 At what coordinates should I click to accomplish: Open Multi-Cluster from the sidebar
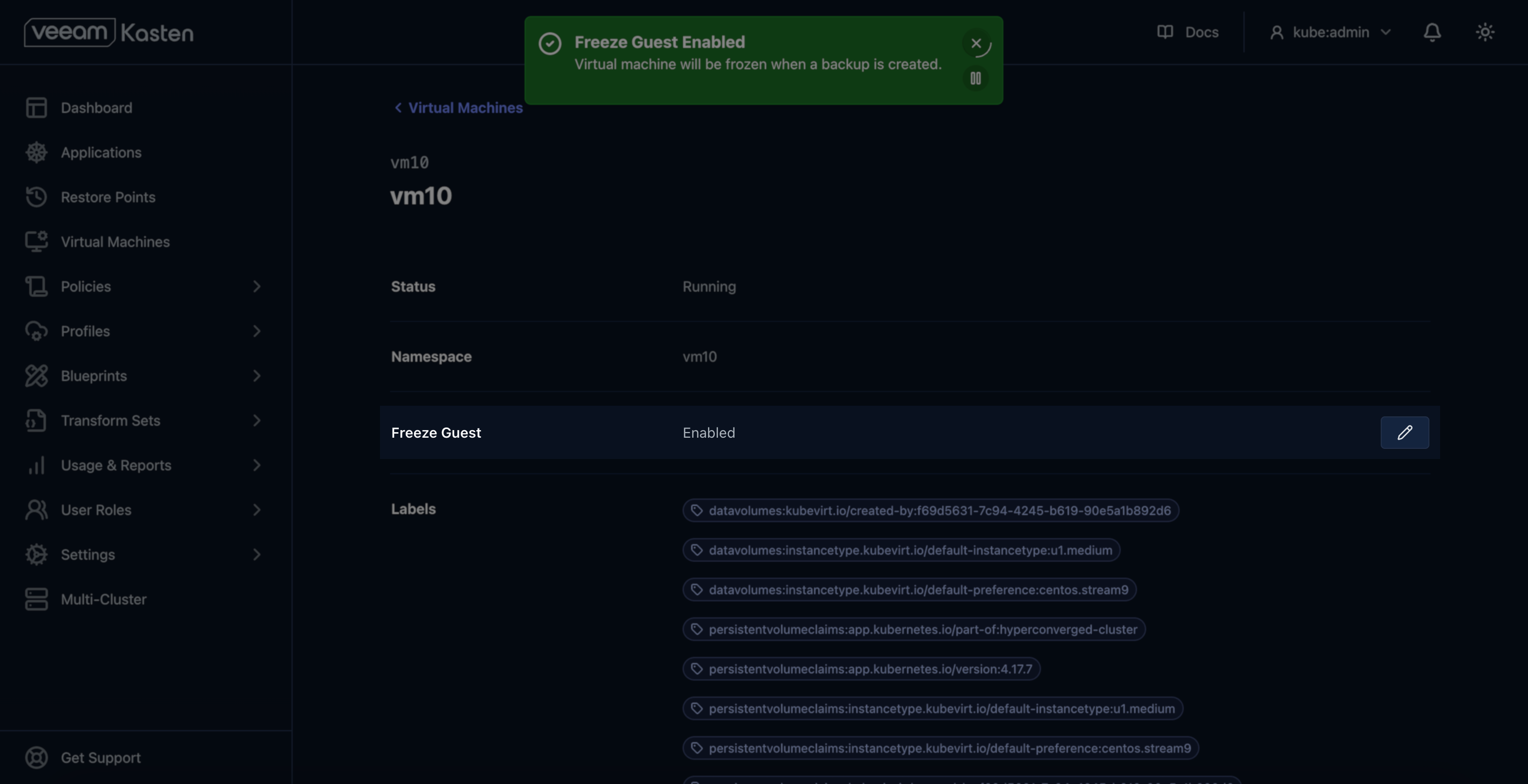tap(104, 599)
